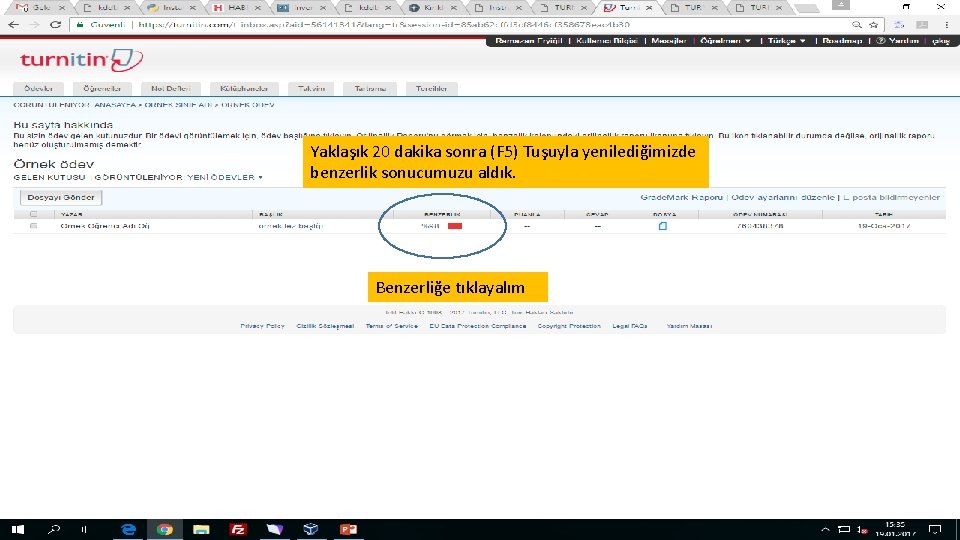Image resolution: width=960 pixels, height=540 pixels.
Task: Click the taskbar clock showing 15:35
Action: pyautogui.click(x=895, y=529)
